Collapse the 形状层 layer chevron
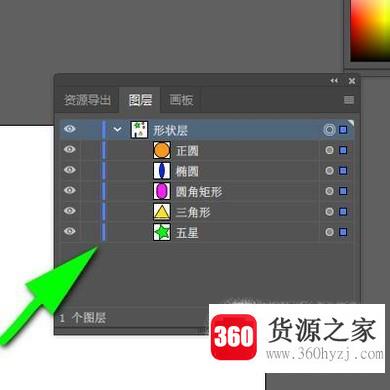The width and height of the screenshot is (390, 390). [x=117, y=129]
